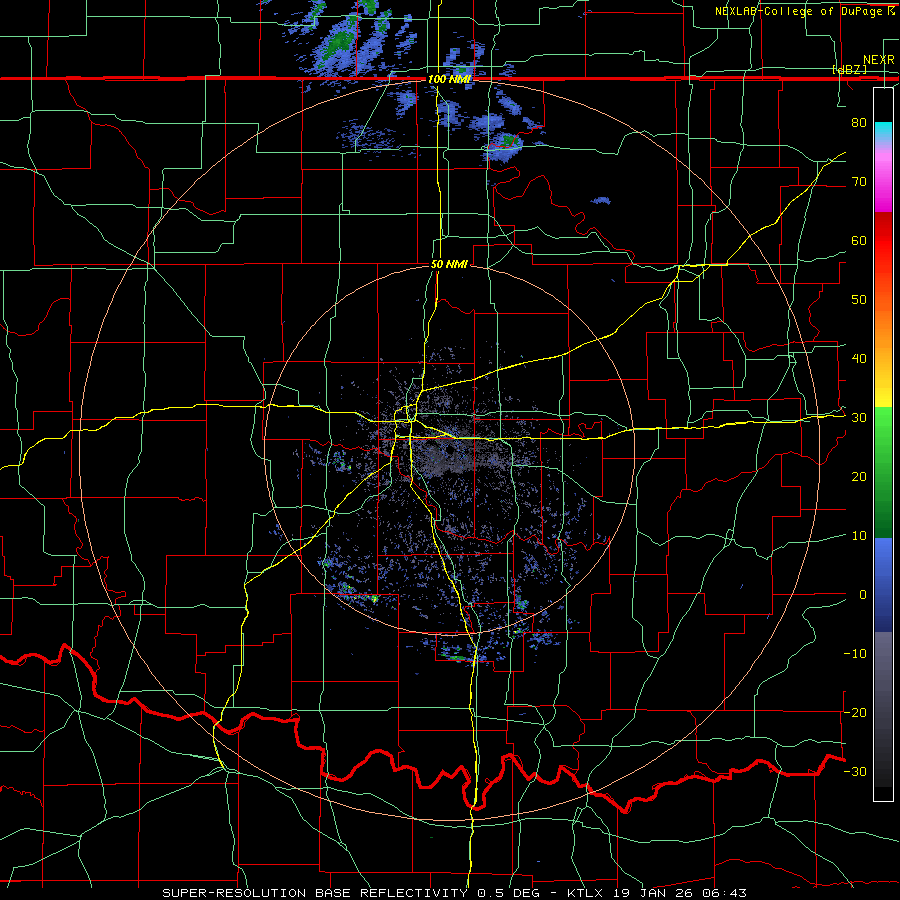The image size is (900, 900).
Task: Click the "50 NMI" range ring label
Action: point(449,265)
